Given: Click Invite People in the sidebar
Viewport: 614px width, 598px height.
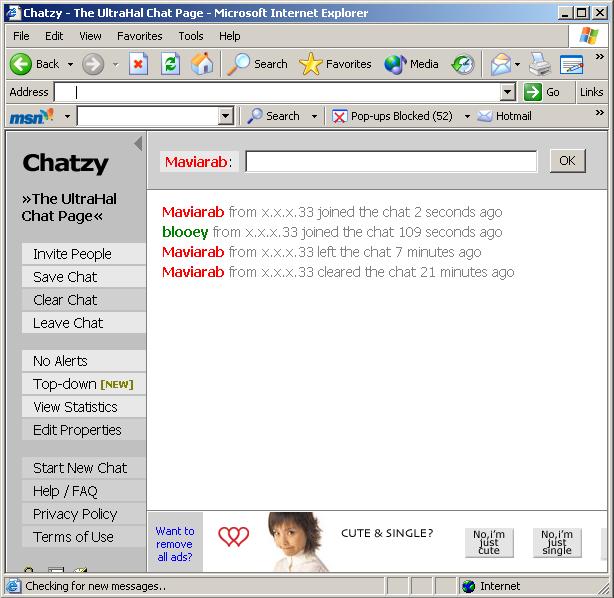Looking at the screenshot, I should click(84, 254).
